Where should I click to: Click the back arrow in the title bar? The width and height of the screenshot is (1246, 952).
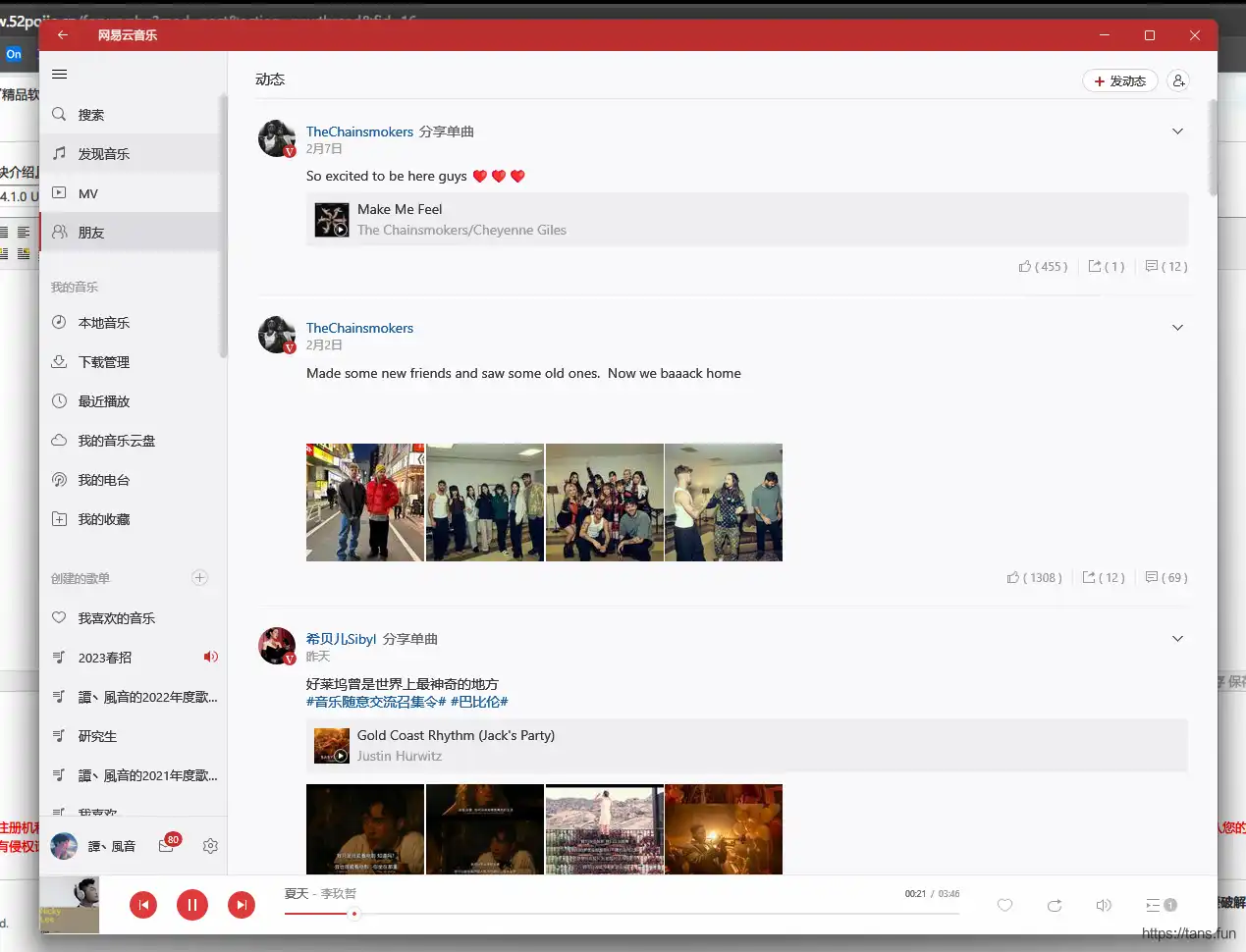point(63,35)
